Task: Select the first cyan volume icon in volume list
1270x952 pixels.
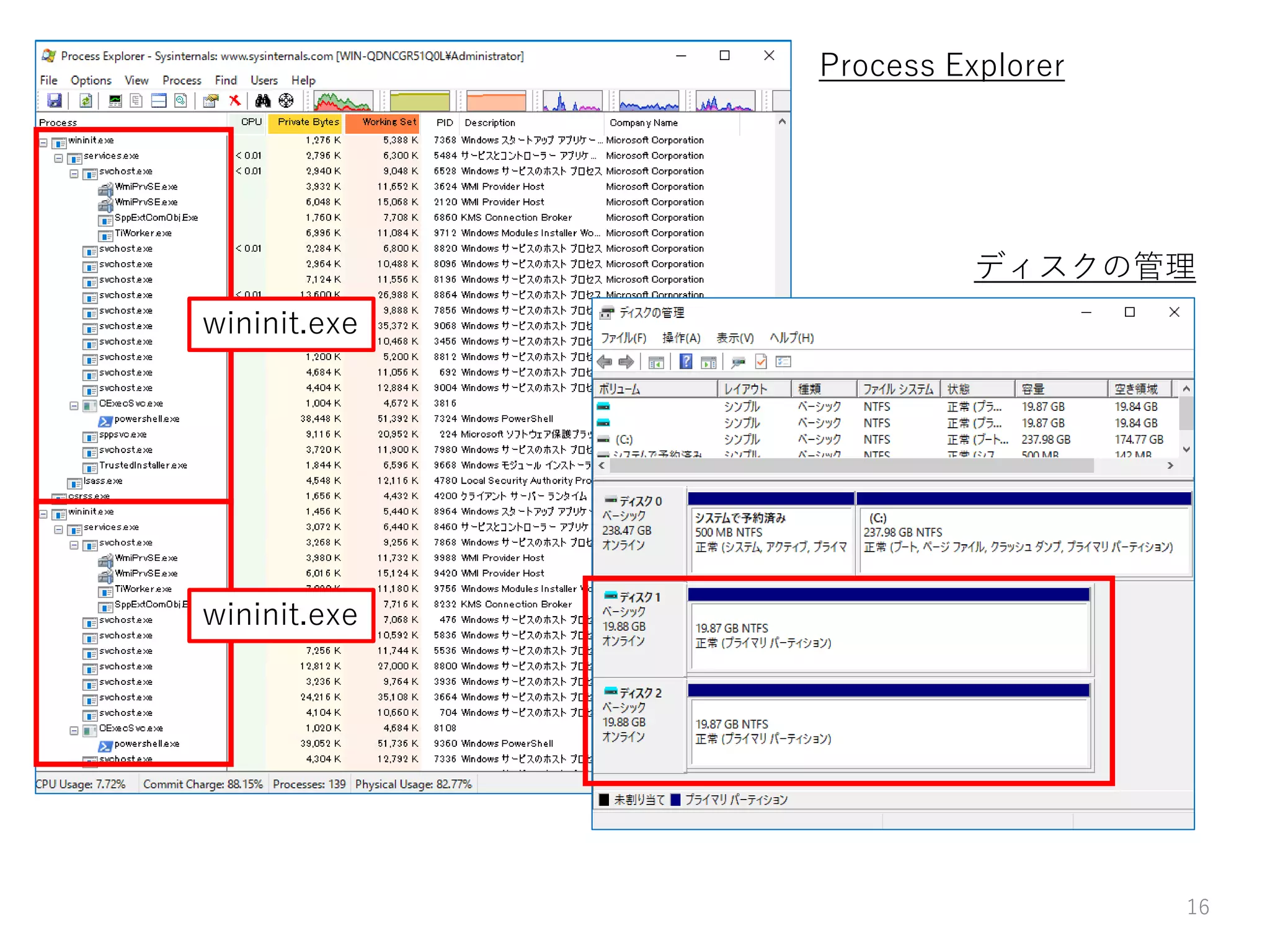Action: pyautogui.click(x=603, y=407)
